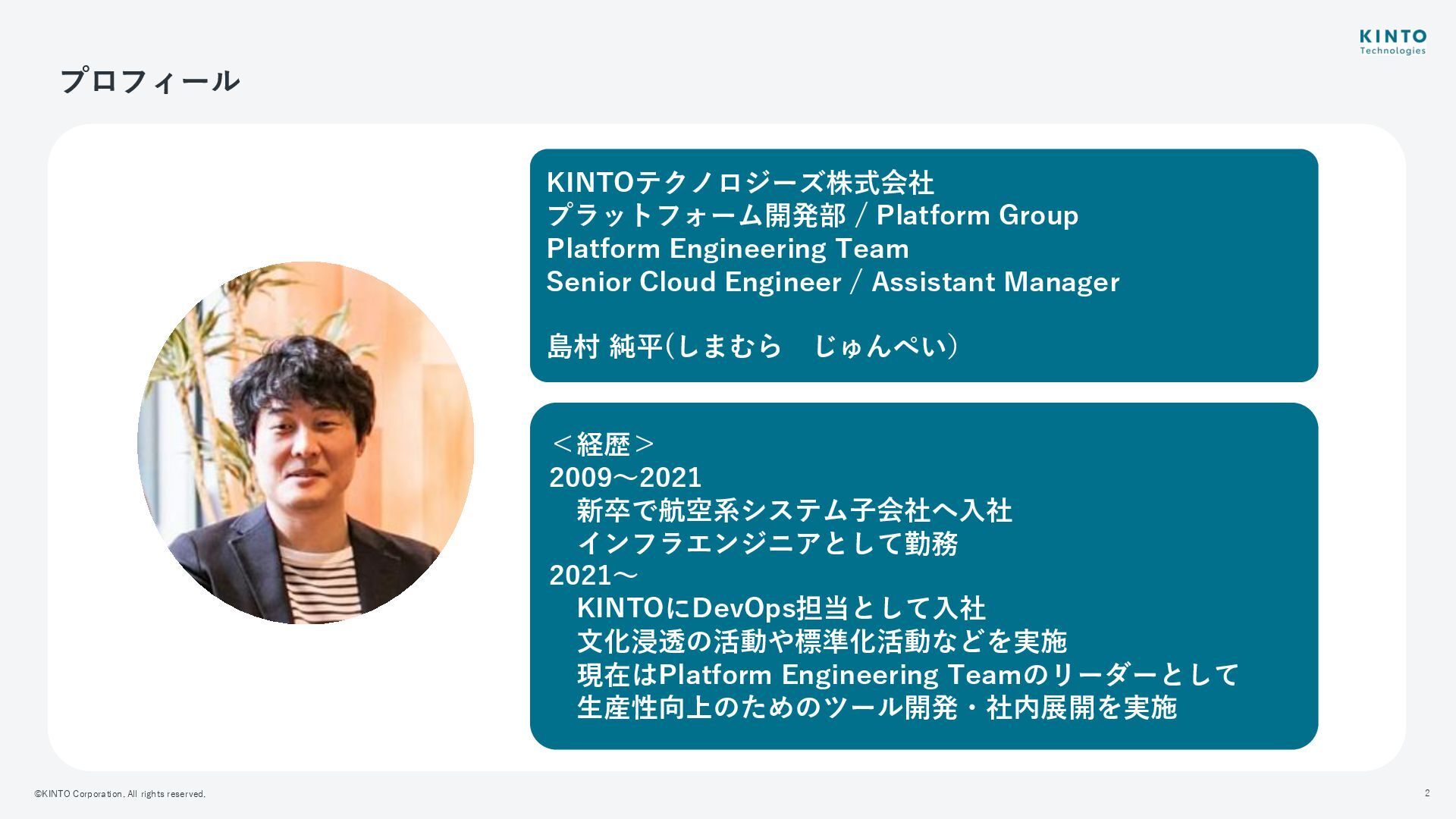Click the KINTOにDevOps担当として入社 line
This screenshot has width=1456, height=819.
781,608
